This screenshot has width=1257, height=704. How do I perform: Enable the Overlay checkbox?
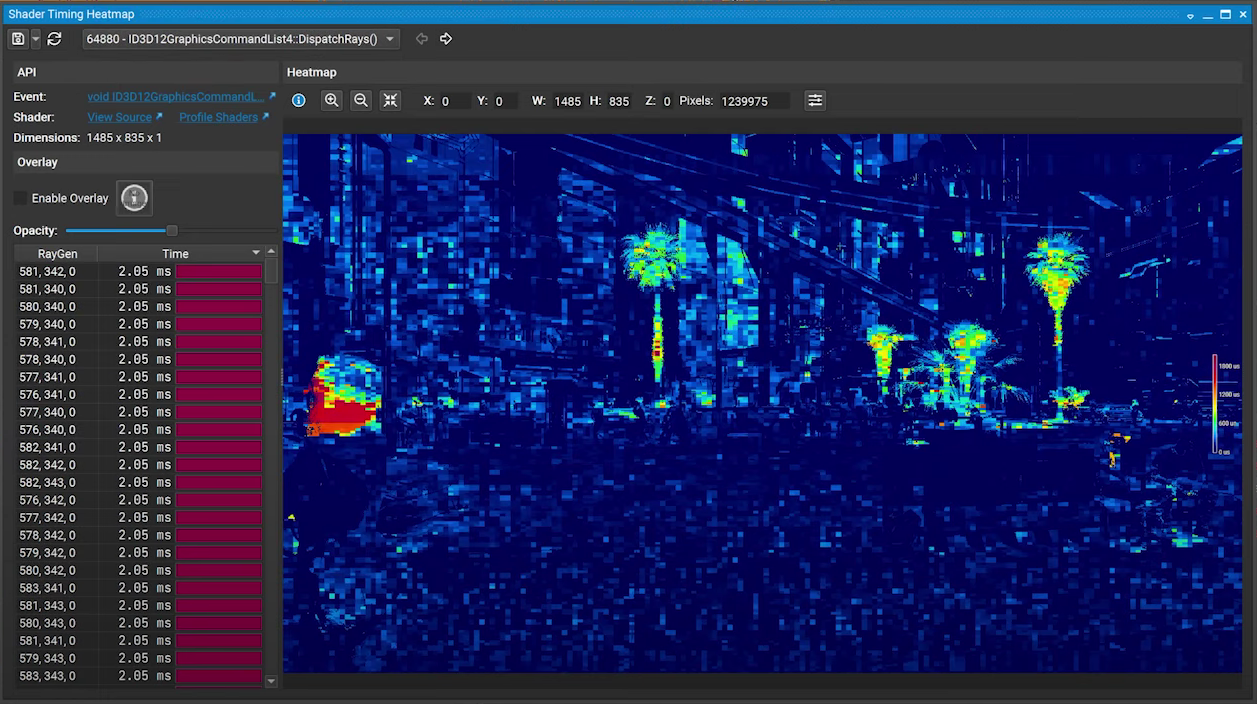click(21, 198)
